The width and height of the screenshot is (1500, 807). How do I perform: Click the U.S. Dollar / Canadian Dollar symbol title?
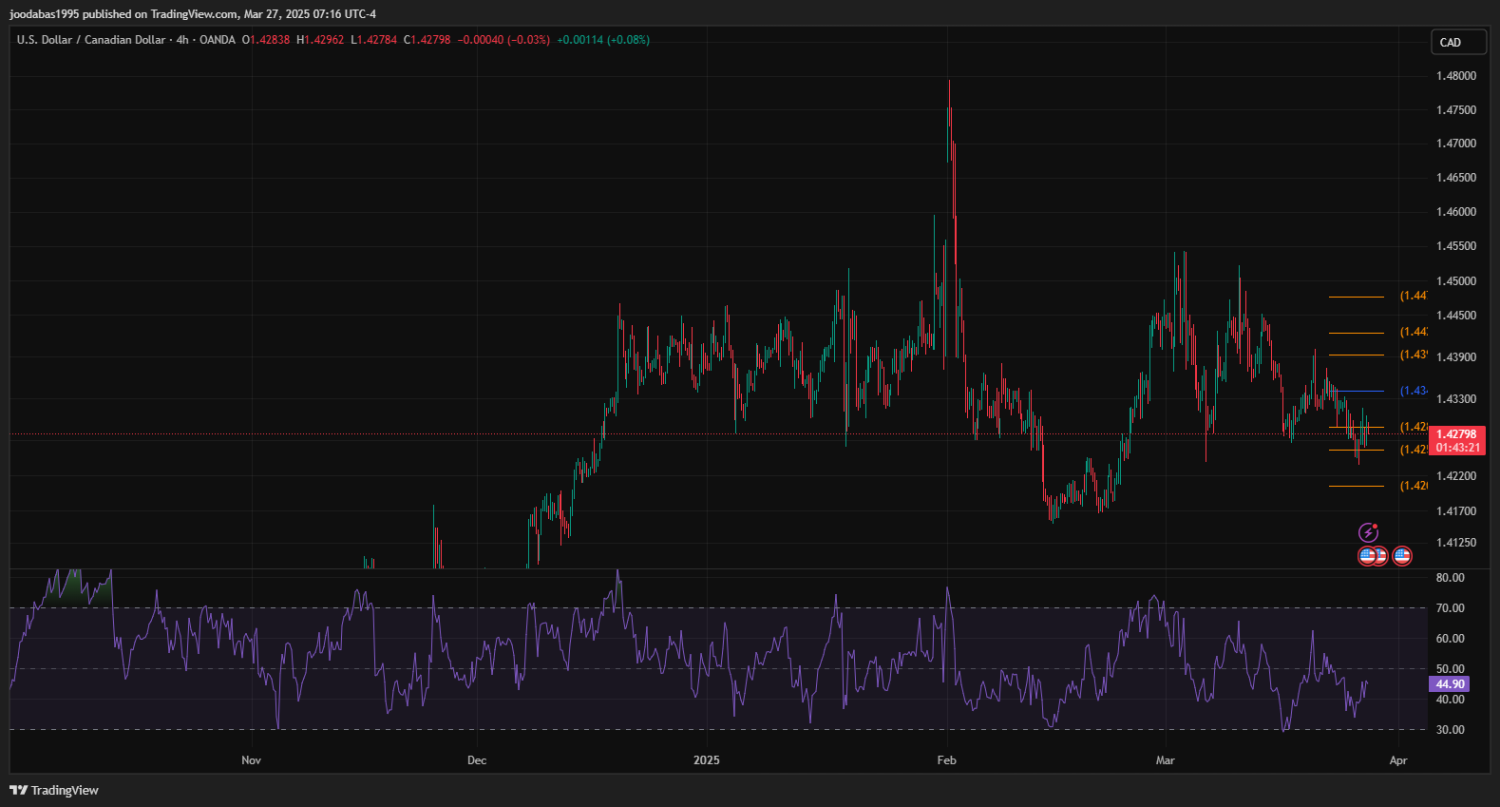[x=92, y=40]
